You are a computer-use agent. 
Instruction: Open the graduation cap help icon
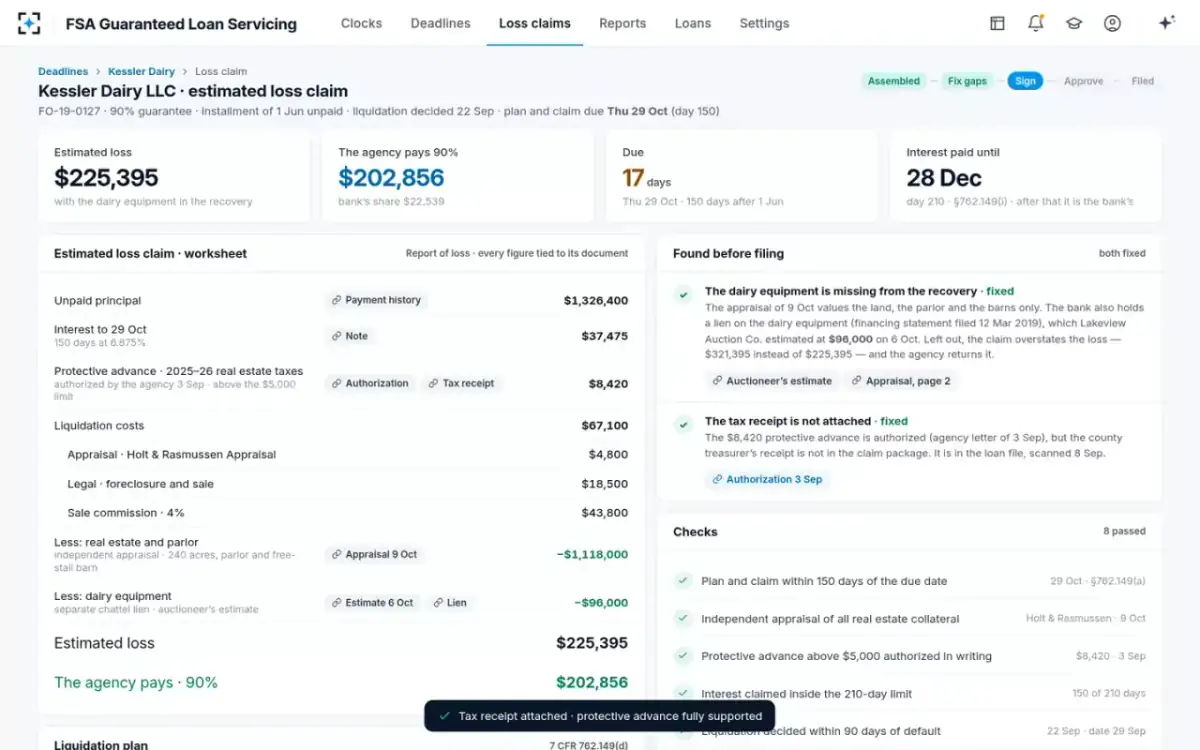coord(1074,23)
